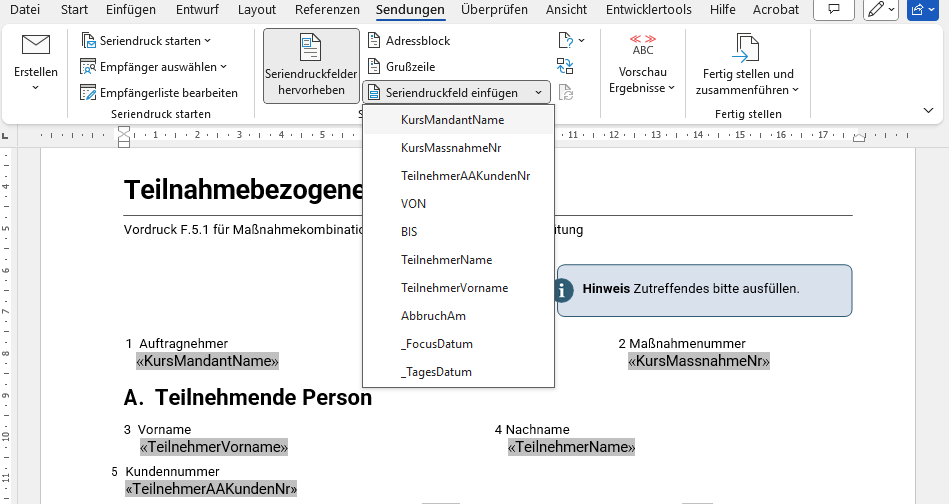949x504 pixels.
Task: Select KursMandantName from field list
Action: pos(452,120)
